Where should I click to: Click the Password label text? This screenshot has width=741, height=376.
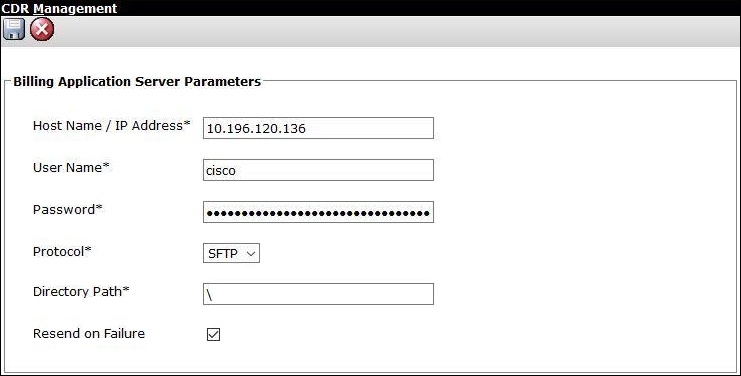pos(68,210)
